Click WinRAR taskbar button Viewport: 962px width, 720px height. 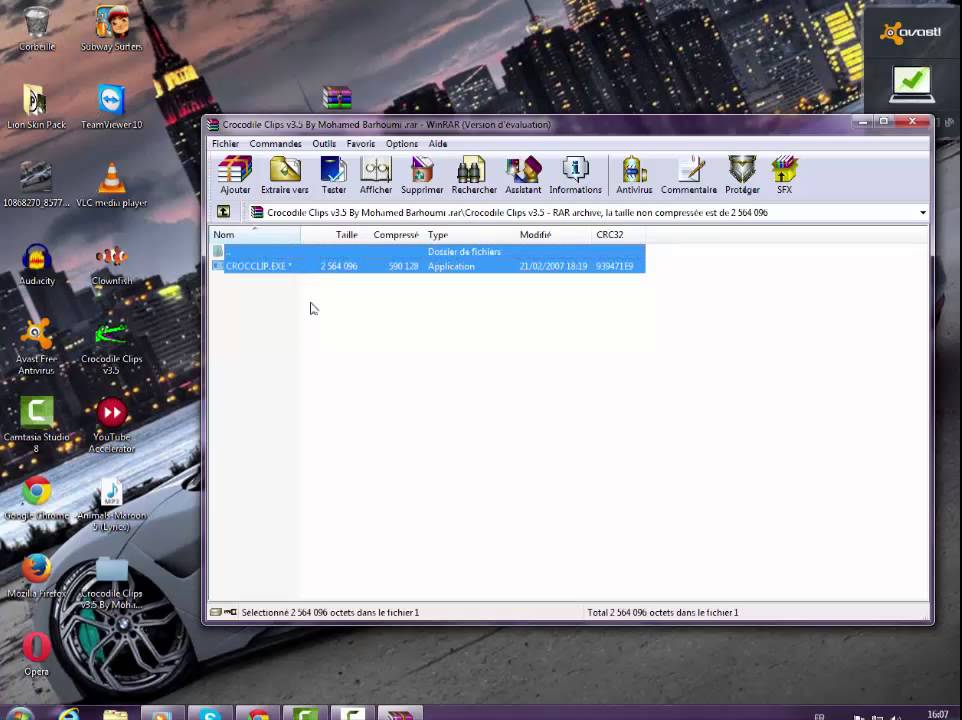(x=400, y=713)
